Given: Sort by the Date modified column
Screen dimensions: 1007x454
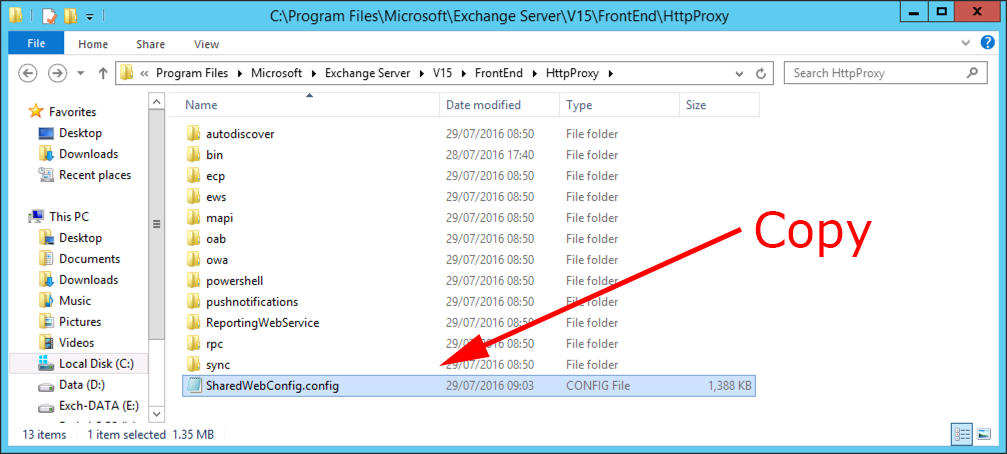Looking at the screenshot, I should 499,105.
